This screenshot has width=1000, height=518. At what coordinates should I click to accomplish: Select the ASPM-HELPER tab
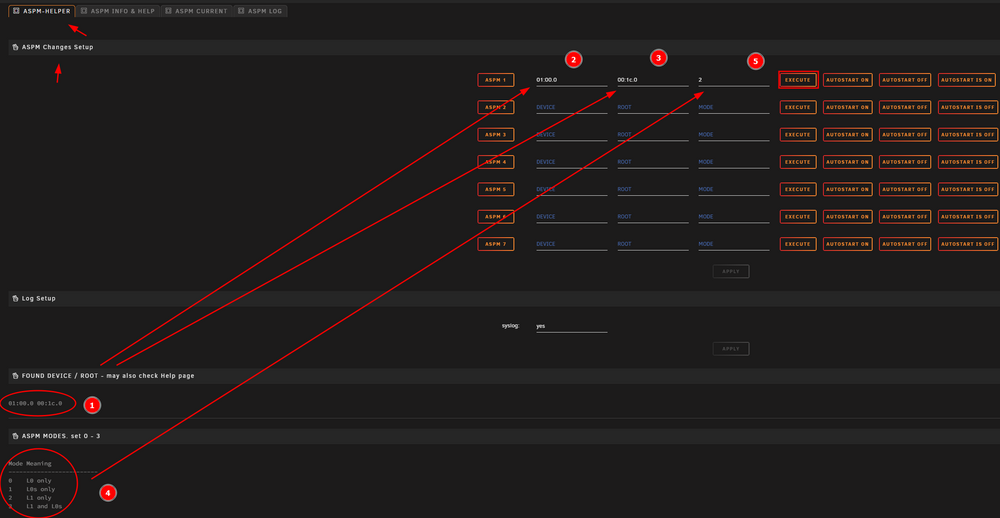pyautogui.click(x=42, y=11)
